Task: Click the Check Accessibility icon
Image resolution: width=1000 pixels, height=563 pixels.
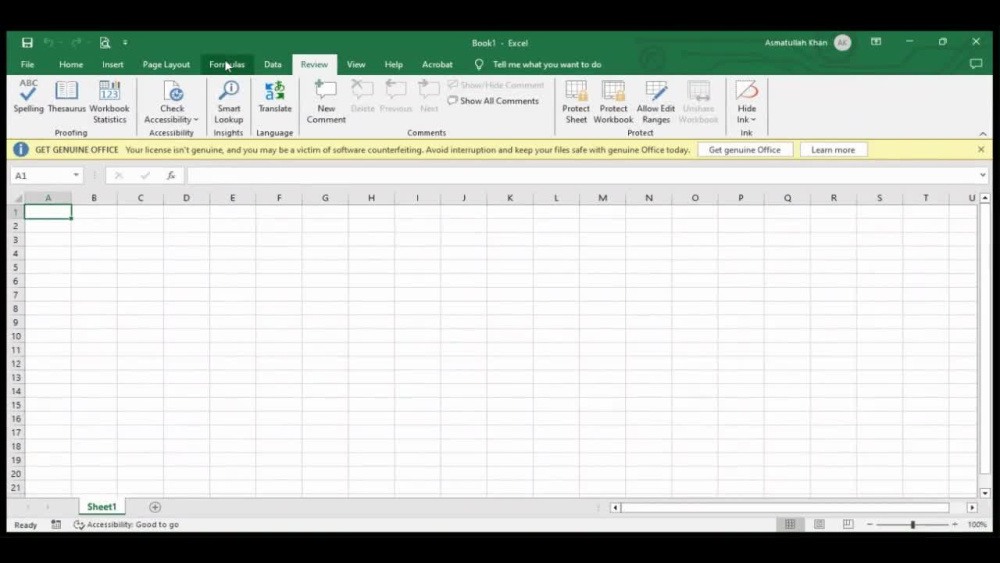Action: point(172,91)
